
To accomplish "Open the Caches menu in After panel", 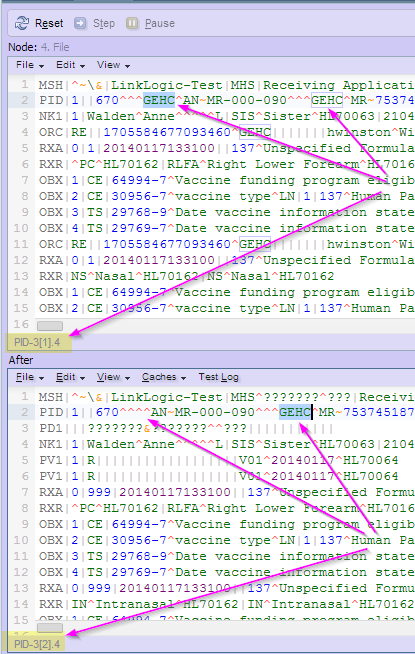I will point(163,377).
